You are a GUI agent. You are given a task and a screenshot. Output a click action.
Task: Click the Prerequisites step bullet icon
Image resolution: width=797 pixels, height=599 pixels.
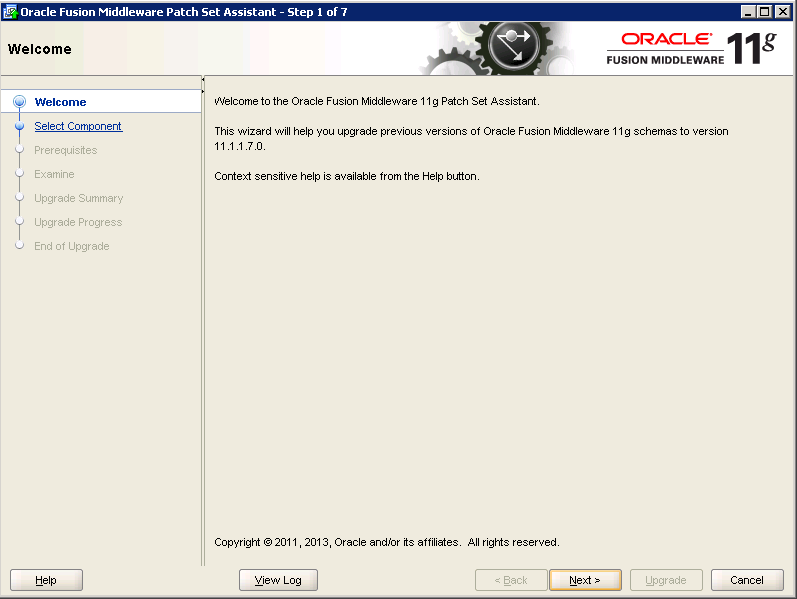[19, 149]
